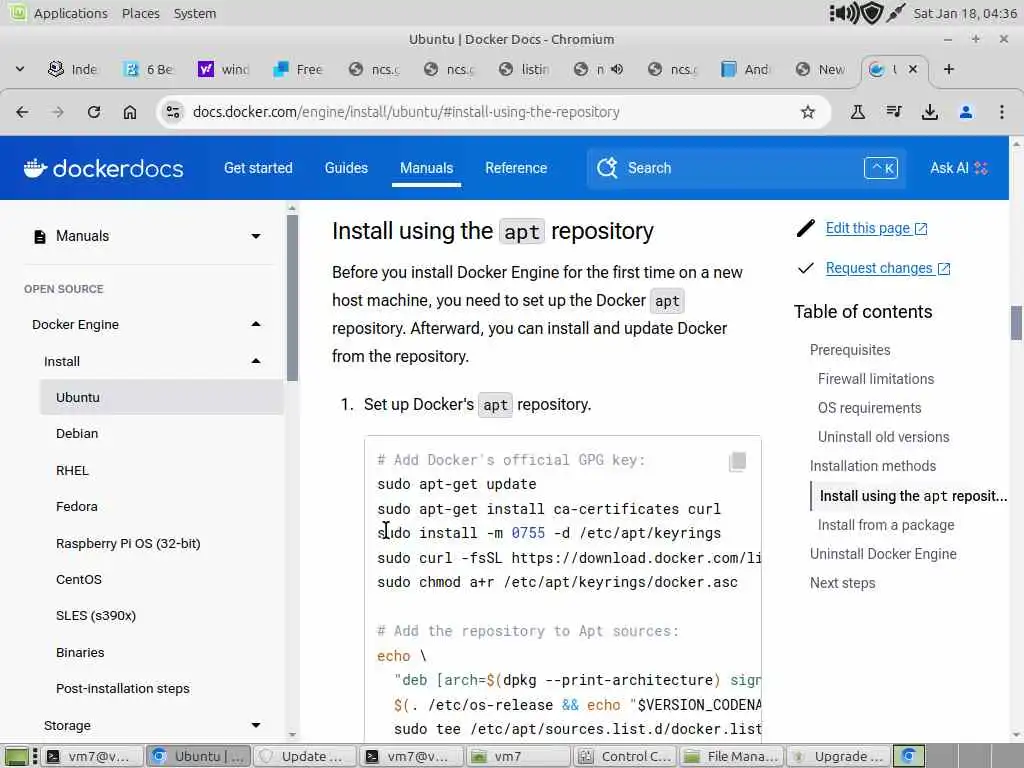This screenshot has height=768, width=1024.
Task: Click the show desktop icon in bottom panel
Action: click(x=17, y=756)
